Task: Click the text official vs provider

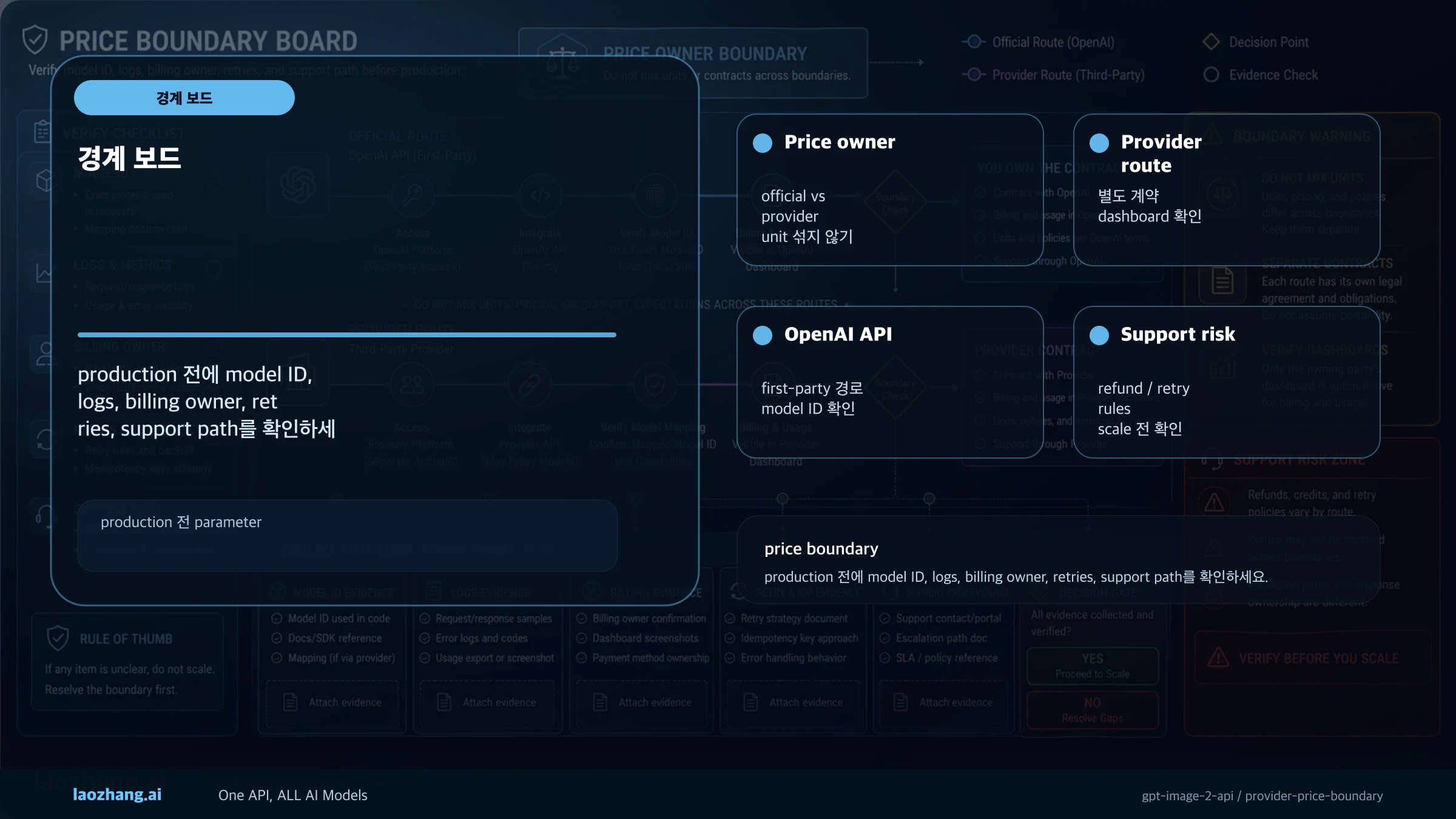Action: point(793,206)
